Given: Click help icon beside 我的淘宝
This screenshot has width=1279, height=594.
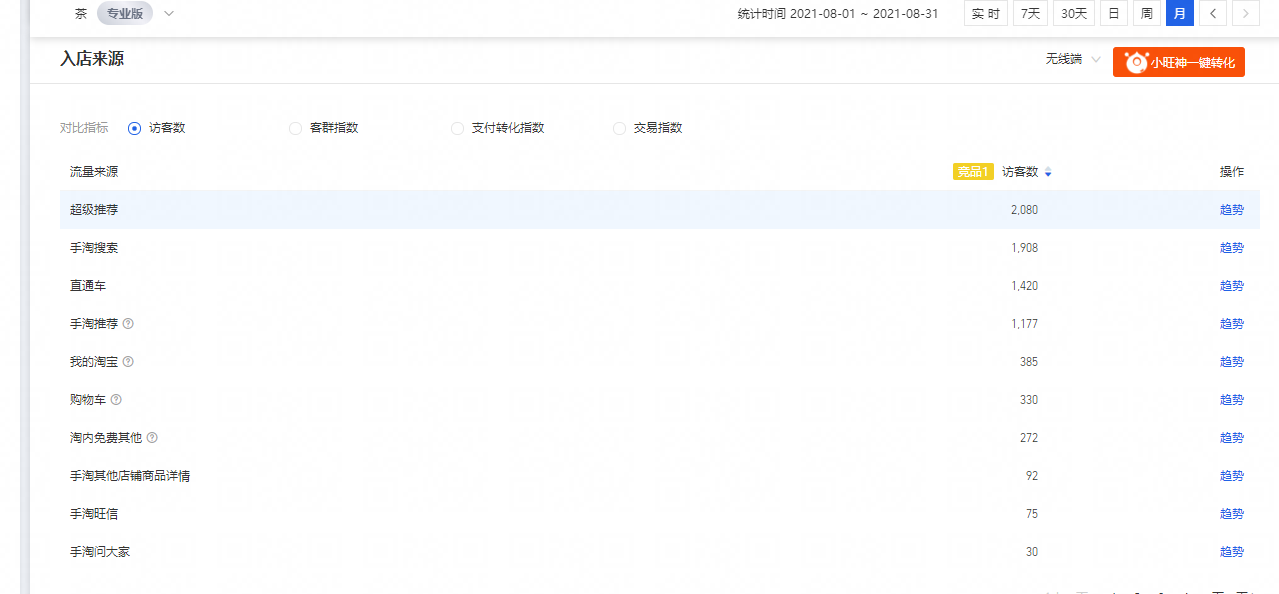Looking at the screenshot, I should click(x=128, y=362).
